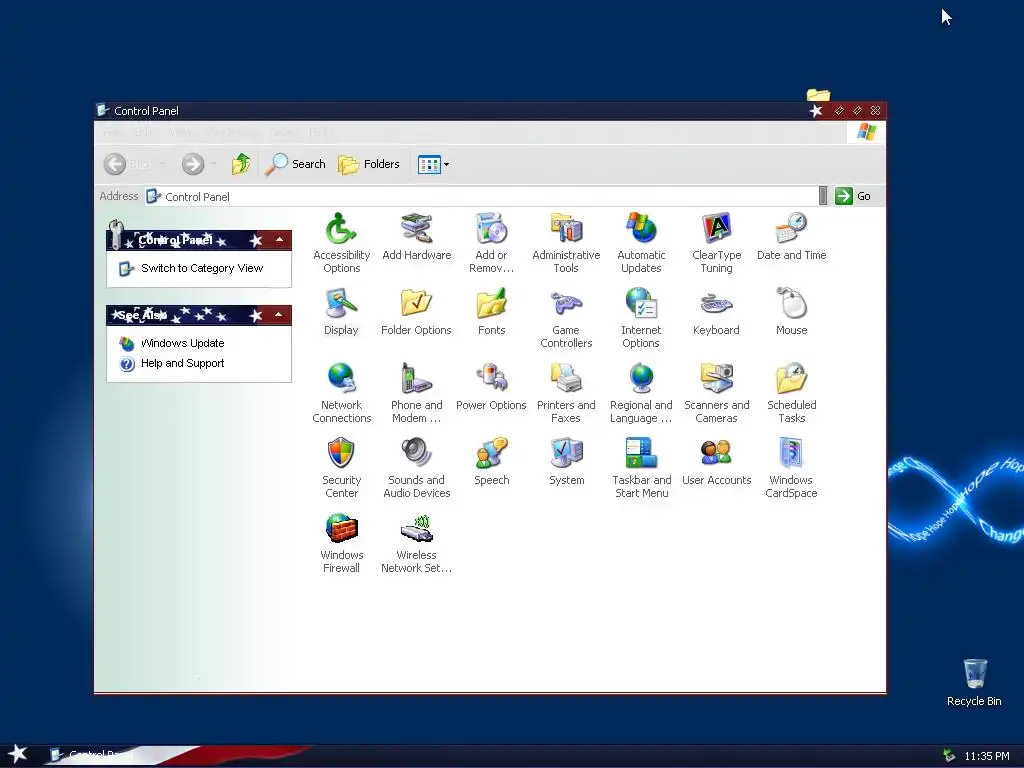Toggle the Folders pane button
The height and width of the screenshot is (768, 1024).
click(x=369, y=164)
